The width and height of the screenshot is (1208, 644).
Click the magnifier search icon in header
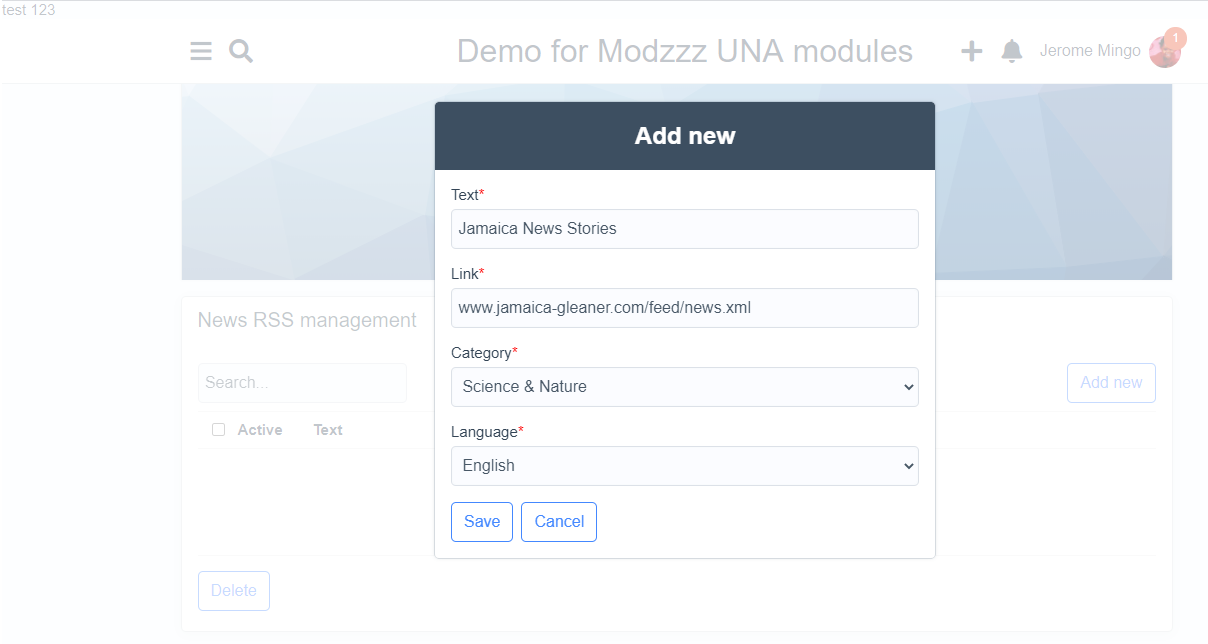241,51
